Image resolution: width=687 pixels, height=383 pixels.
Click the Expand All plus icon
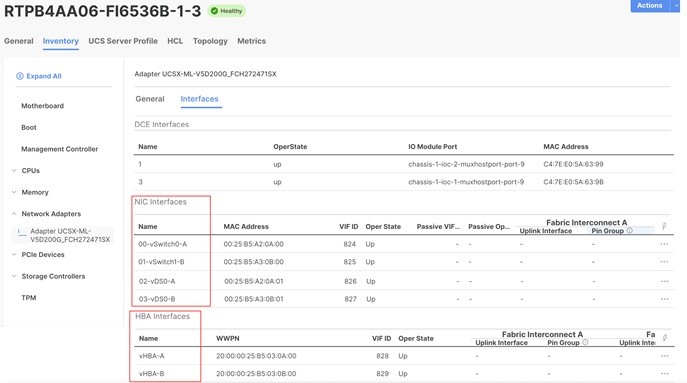click(x=20, y=76)
